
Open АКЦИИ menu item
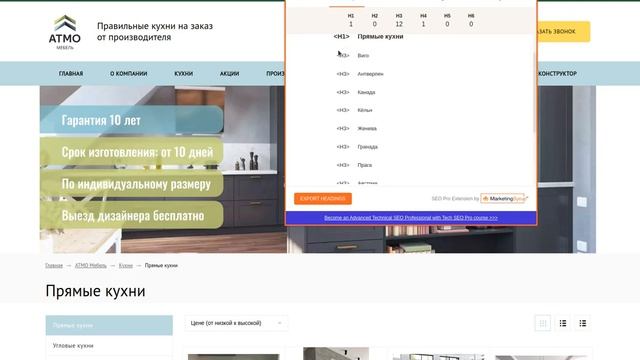click(x=229, y=73)
